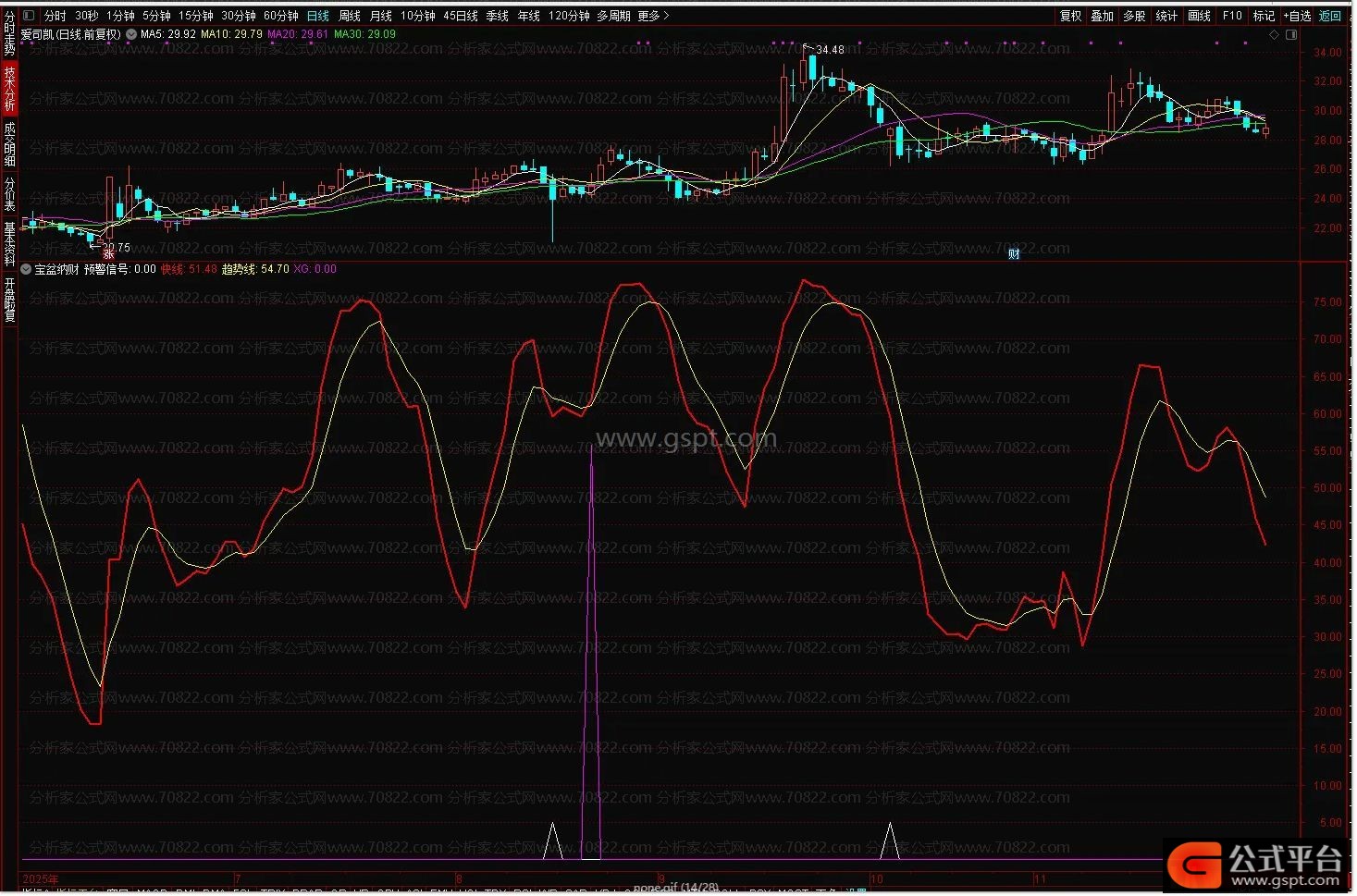Open the 标记 marker tool
1357x896 pixels.
tap(1264, 16)
